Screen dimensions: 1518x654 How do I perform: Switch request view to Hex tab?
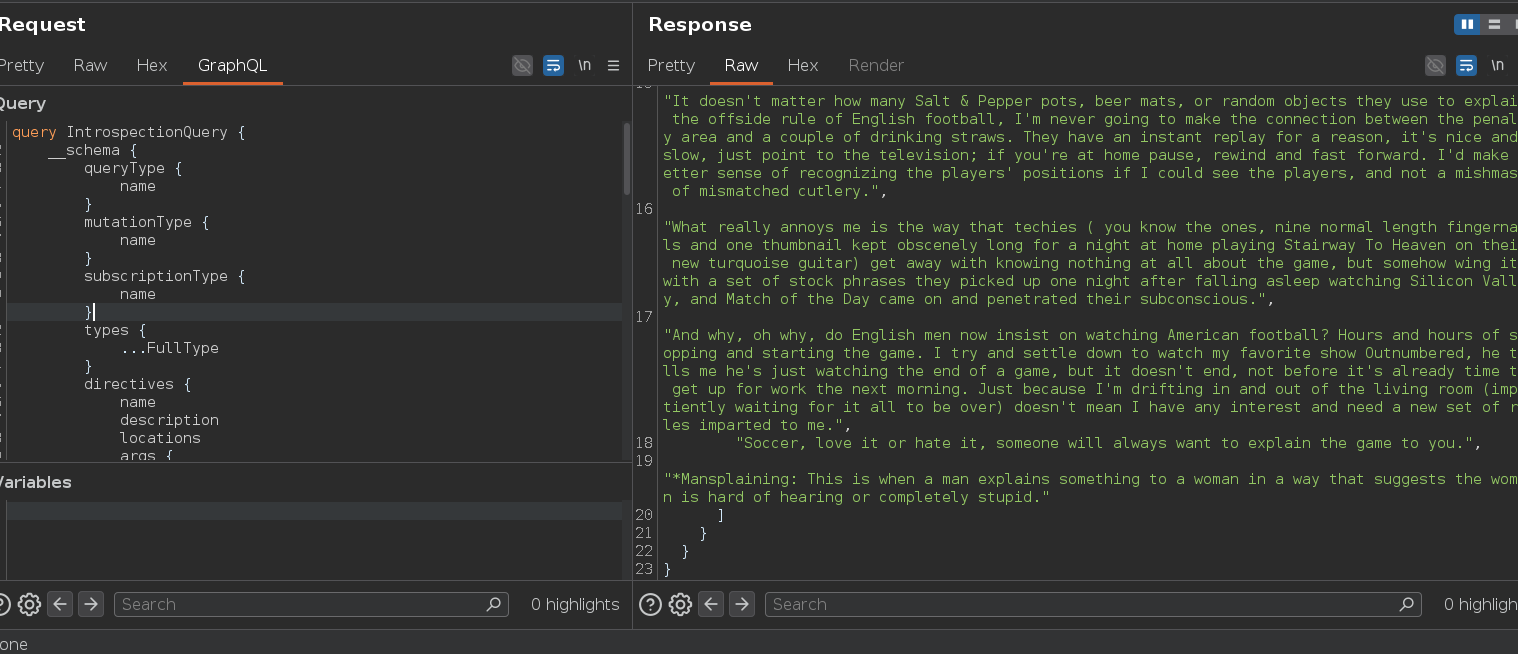click(152, 65)
